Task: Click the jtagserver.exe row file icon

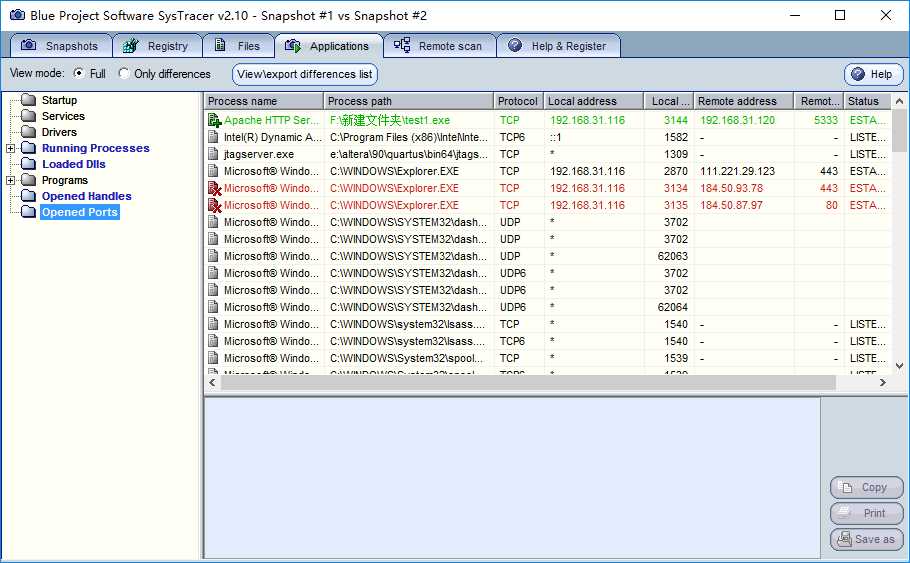Action: tap(214, 154)
